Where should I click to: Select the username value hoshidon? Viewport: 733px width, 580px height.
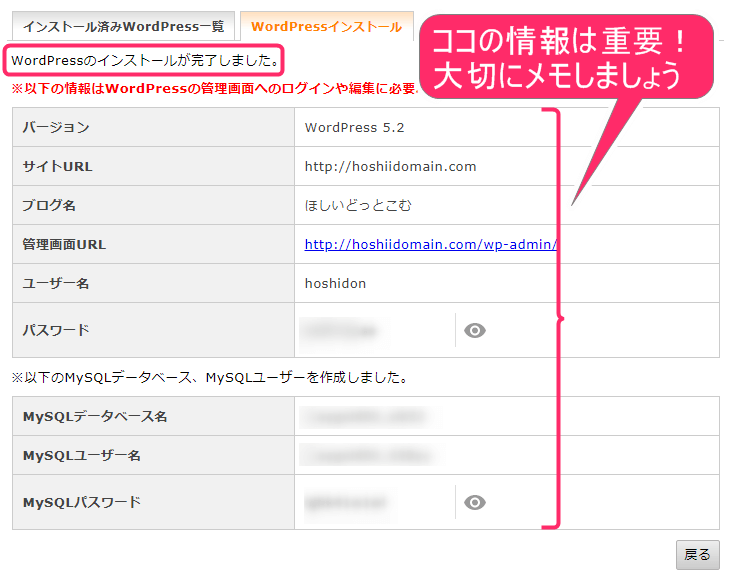[335, 283]
